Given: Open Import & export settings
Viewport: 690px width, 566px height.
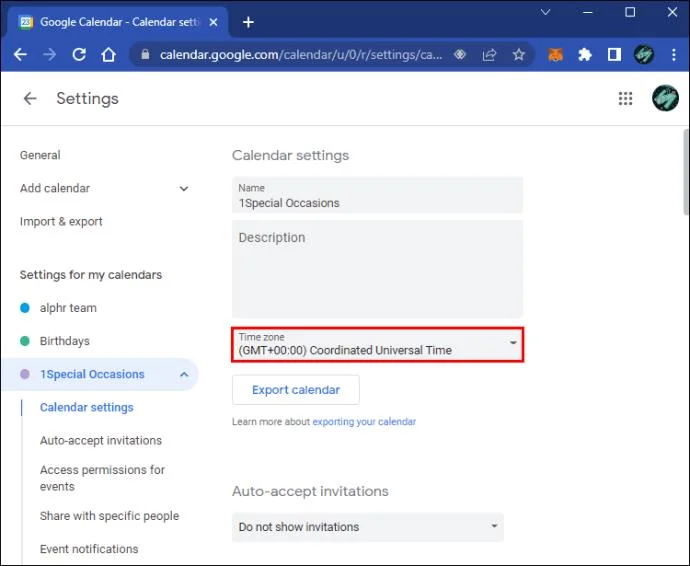Looking at the screenshot, I should [61, 221].
